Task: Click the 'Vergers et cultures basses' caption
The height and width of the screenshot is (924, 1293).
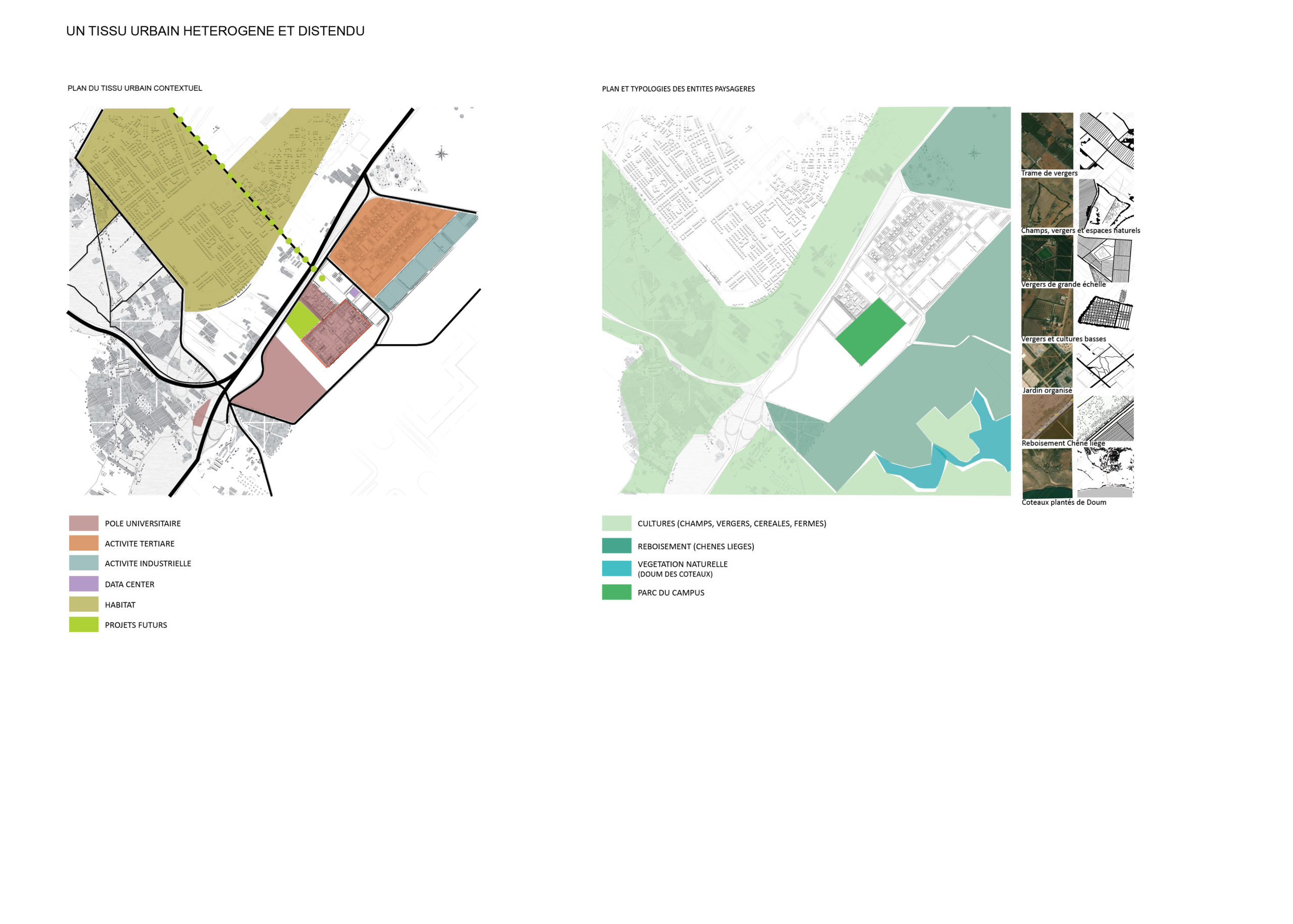Action: [x=1064, y=339]
